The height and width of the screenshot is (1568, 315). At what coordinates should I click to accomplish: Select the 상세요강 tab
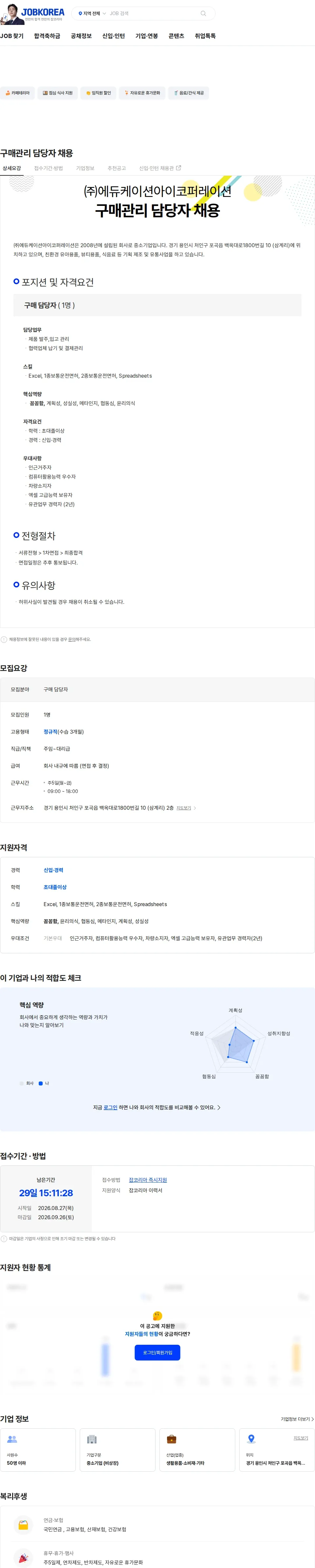tap(11, 168)
